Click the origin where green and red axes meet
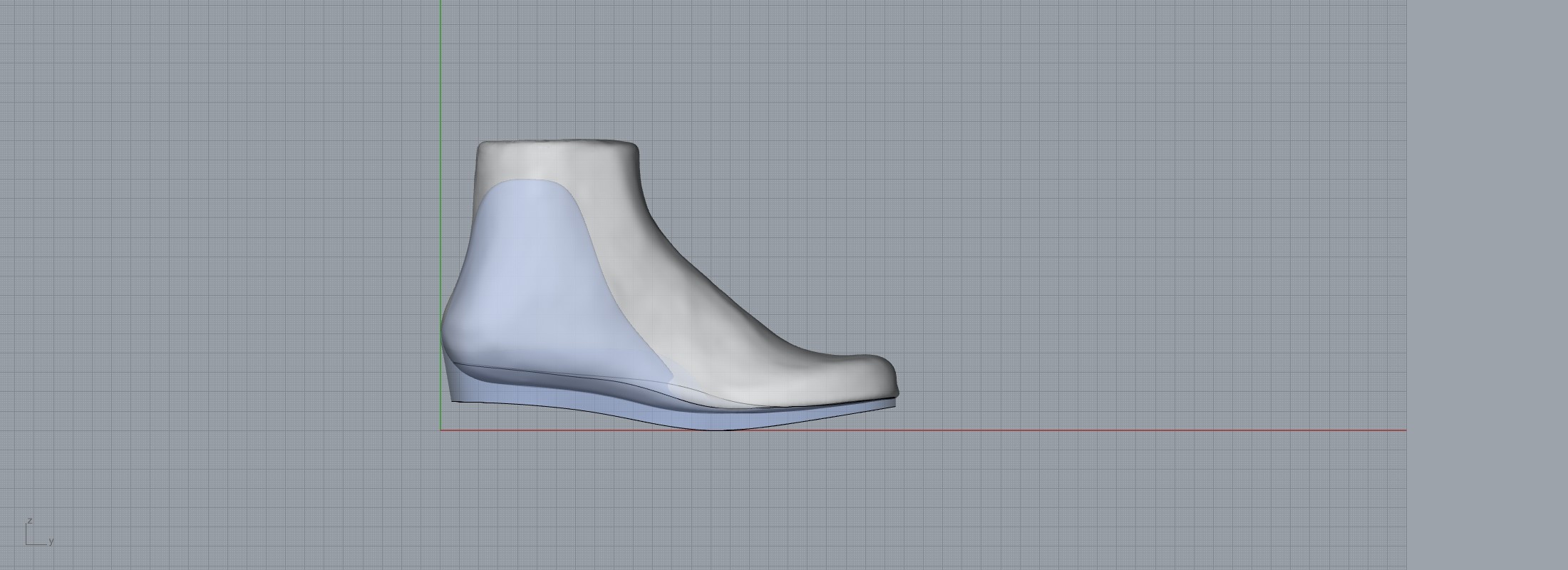 (440, 430)
